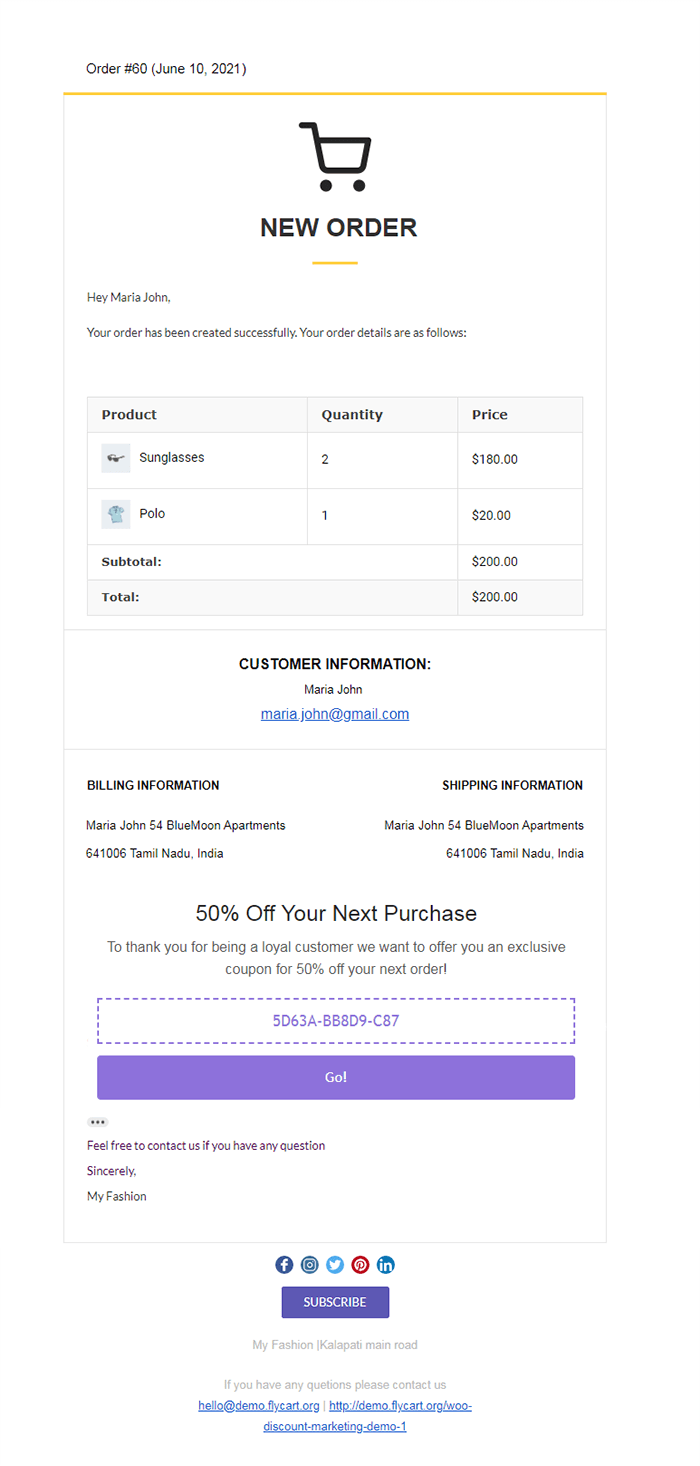Click the Polo shirt product thumbnail

[116, 515]
